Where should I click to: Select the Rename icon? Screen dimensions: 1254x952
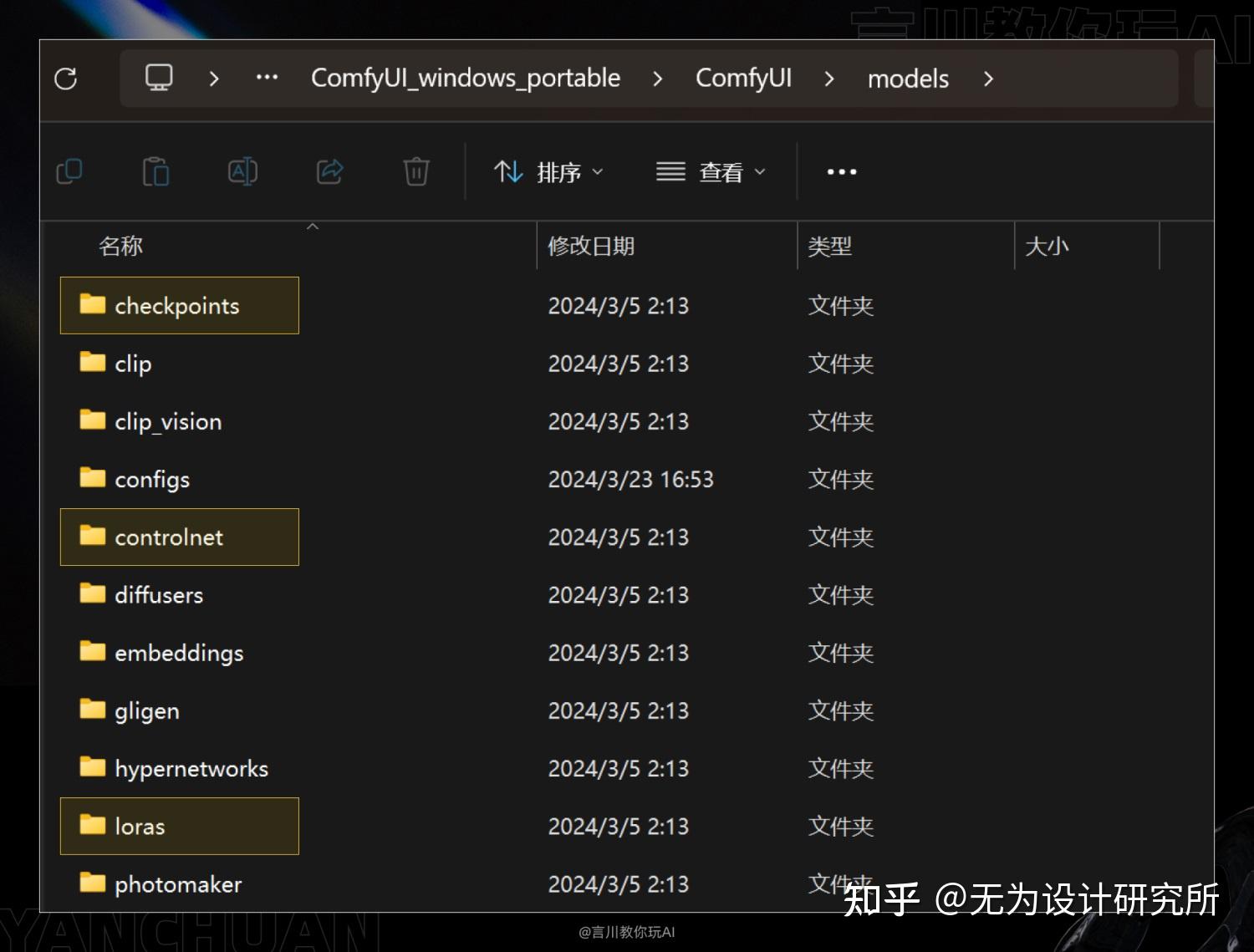242,171
